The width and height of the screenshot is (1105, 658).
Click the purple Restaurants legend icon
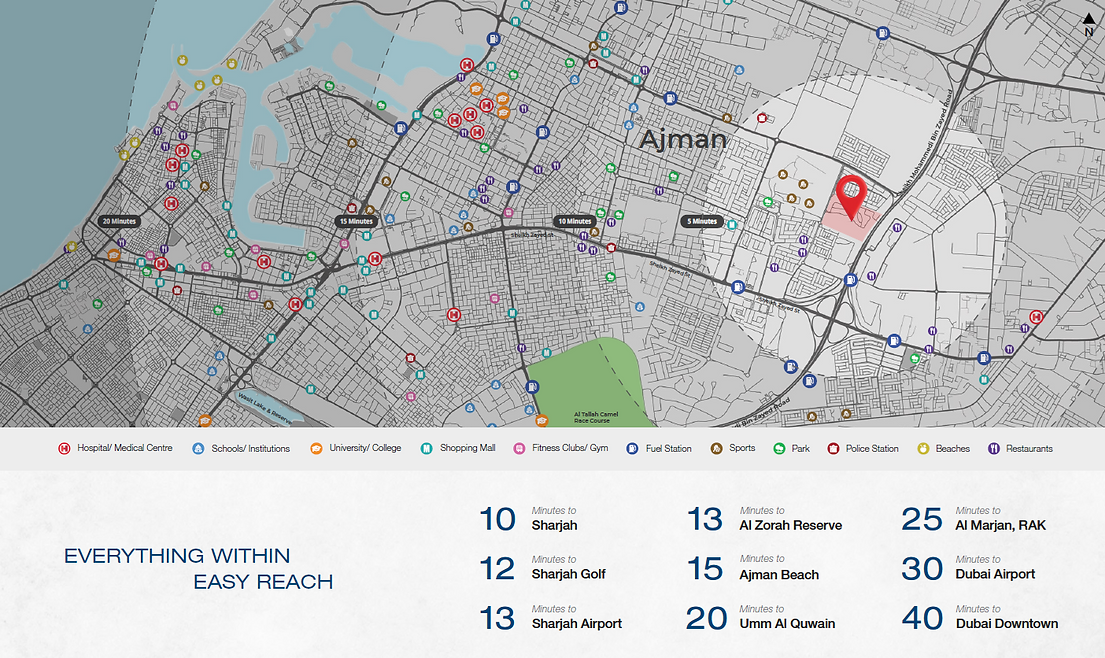pyautogui.click(x=994, y=448)
